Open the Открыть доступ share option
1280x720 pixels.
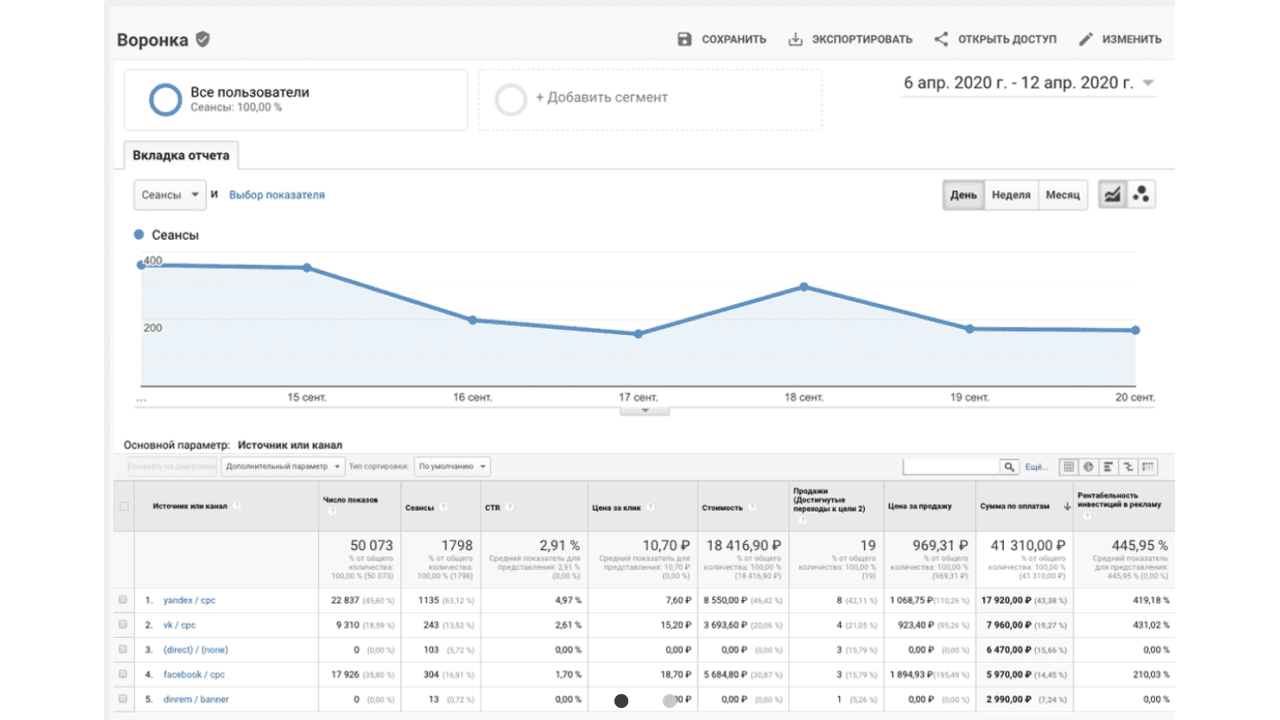(x=994, y=40)
